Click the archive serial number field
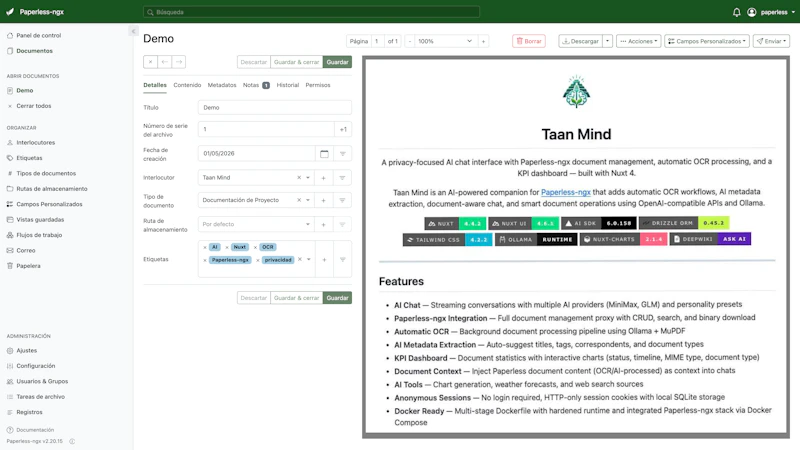The width and height of the screenshot is (800, 450). (x=266, y=129)
